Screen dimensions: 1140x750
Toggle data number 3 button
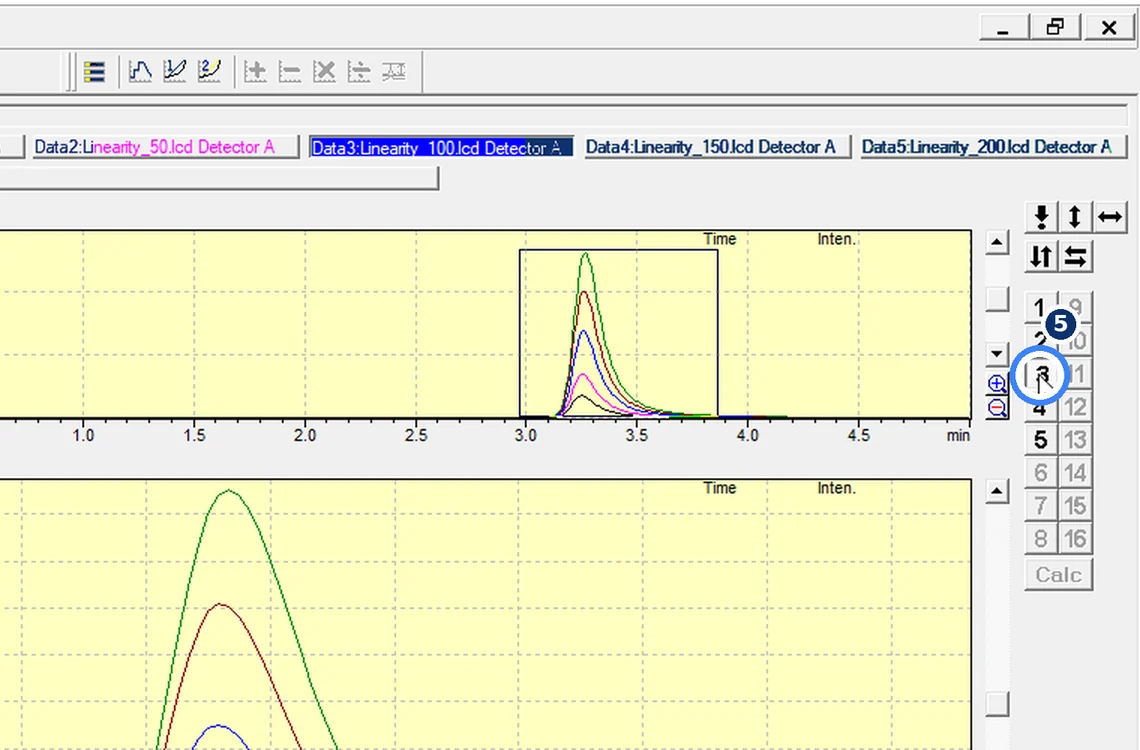pyautogui.click(x=1041, y=375)
